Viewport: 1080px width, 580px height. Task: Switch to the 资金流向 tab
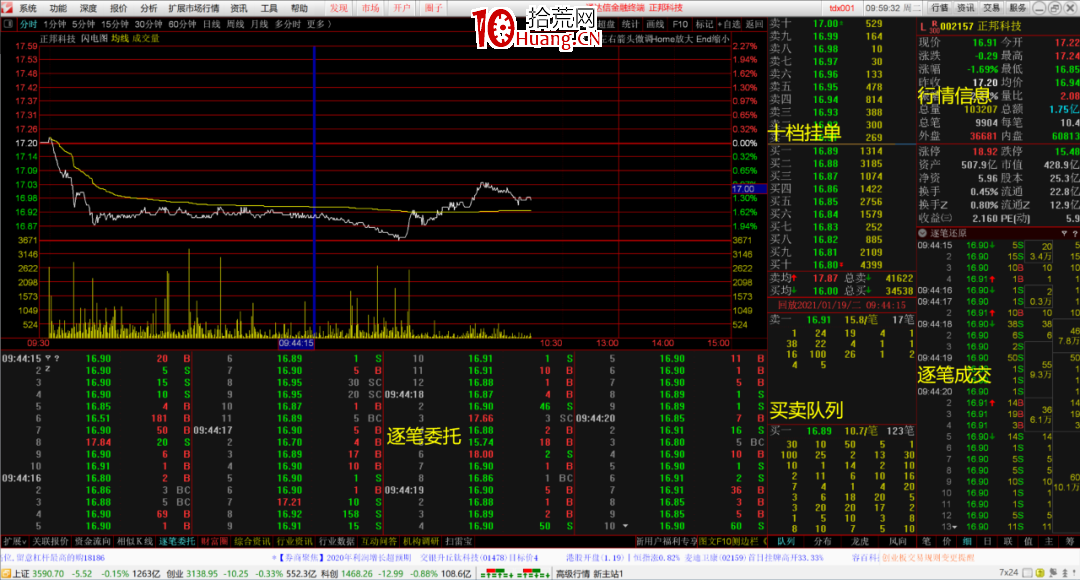92,542
